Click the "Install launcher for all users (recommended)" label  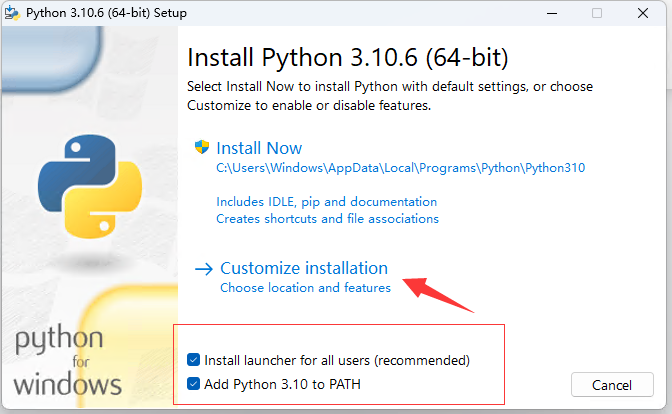click(337, 360)
